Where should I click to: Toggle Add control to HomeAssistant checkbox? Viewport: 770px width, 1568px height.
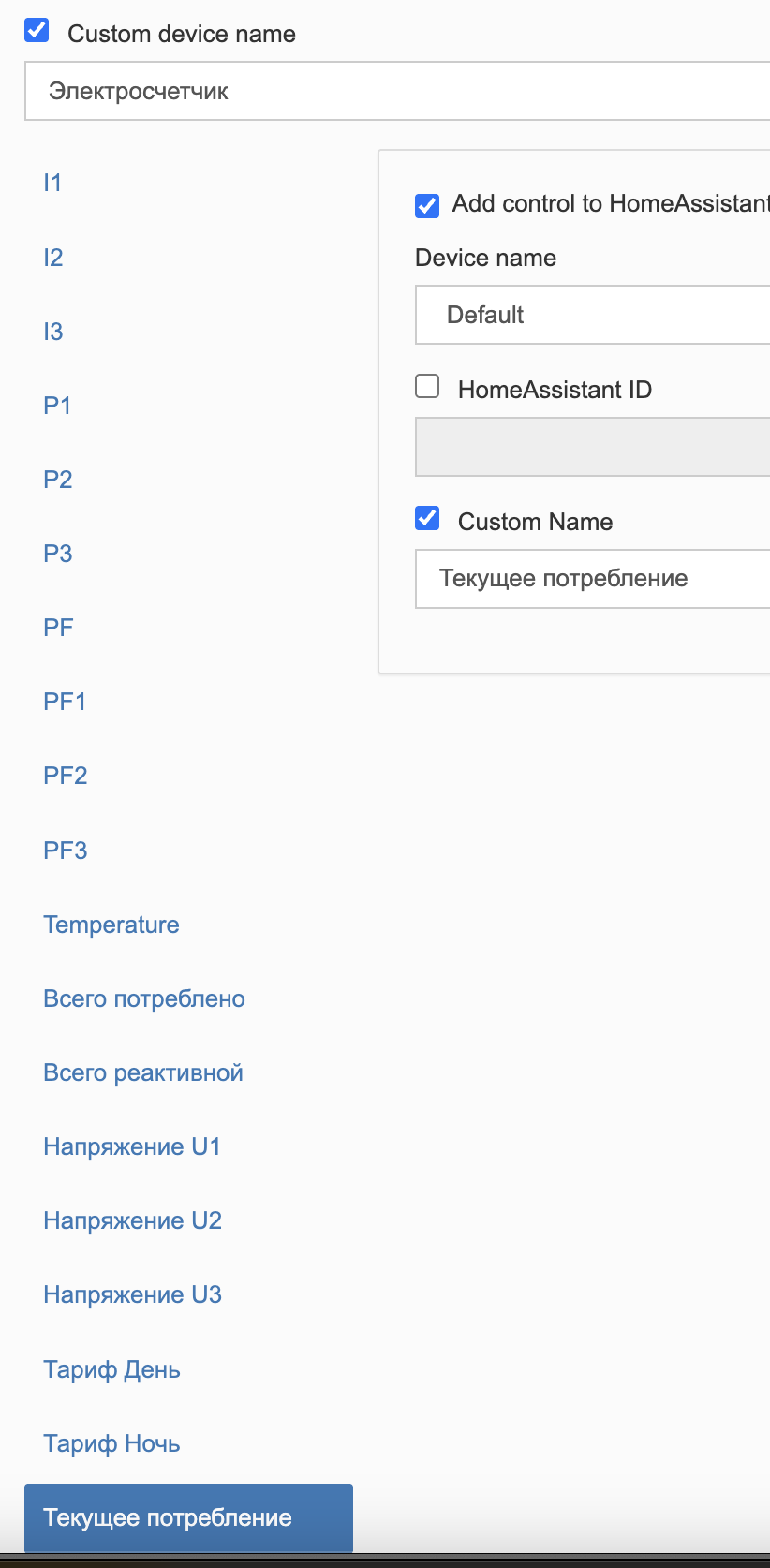point(427,205)
